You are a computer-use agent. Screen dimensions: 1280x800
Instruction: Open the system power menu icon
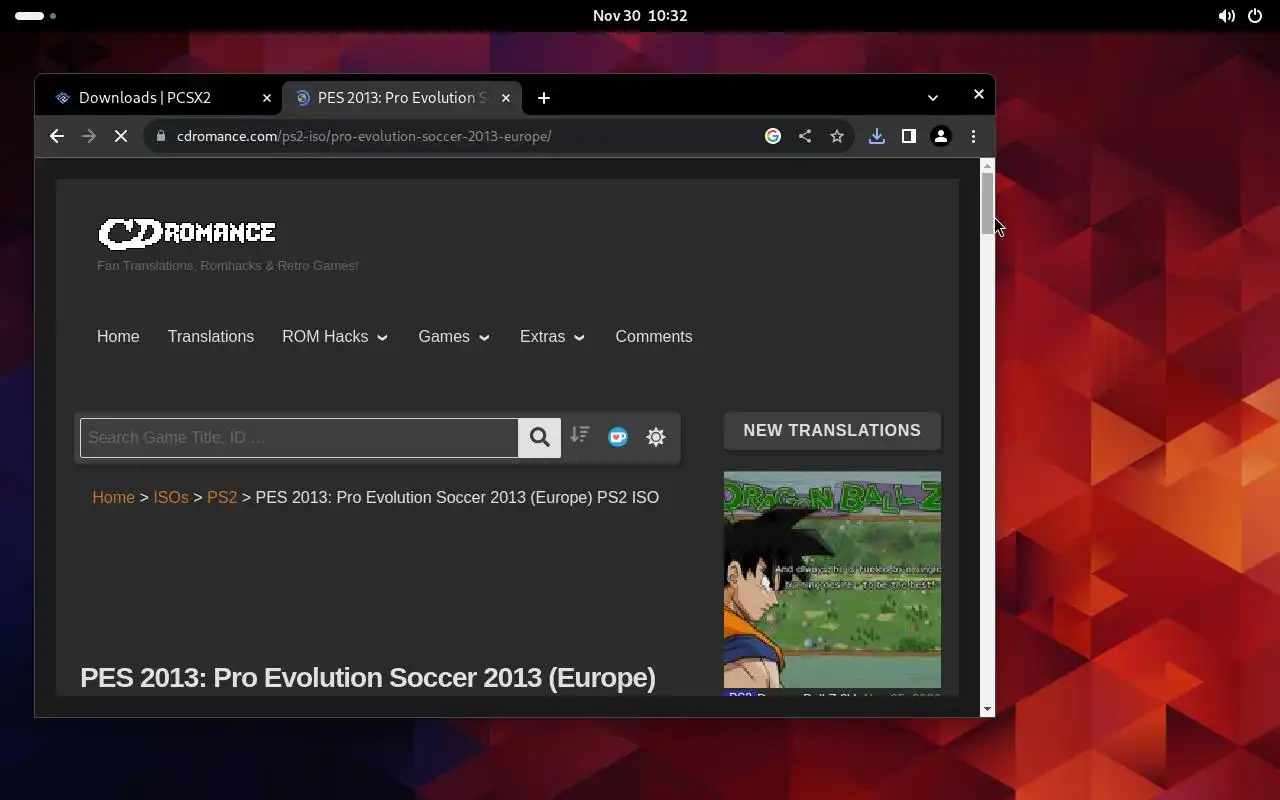pyautogui.click(x=1255, y=16)
